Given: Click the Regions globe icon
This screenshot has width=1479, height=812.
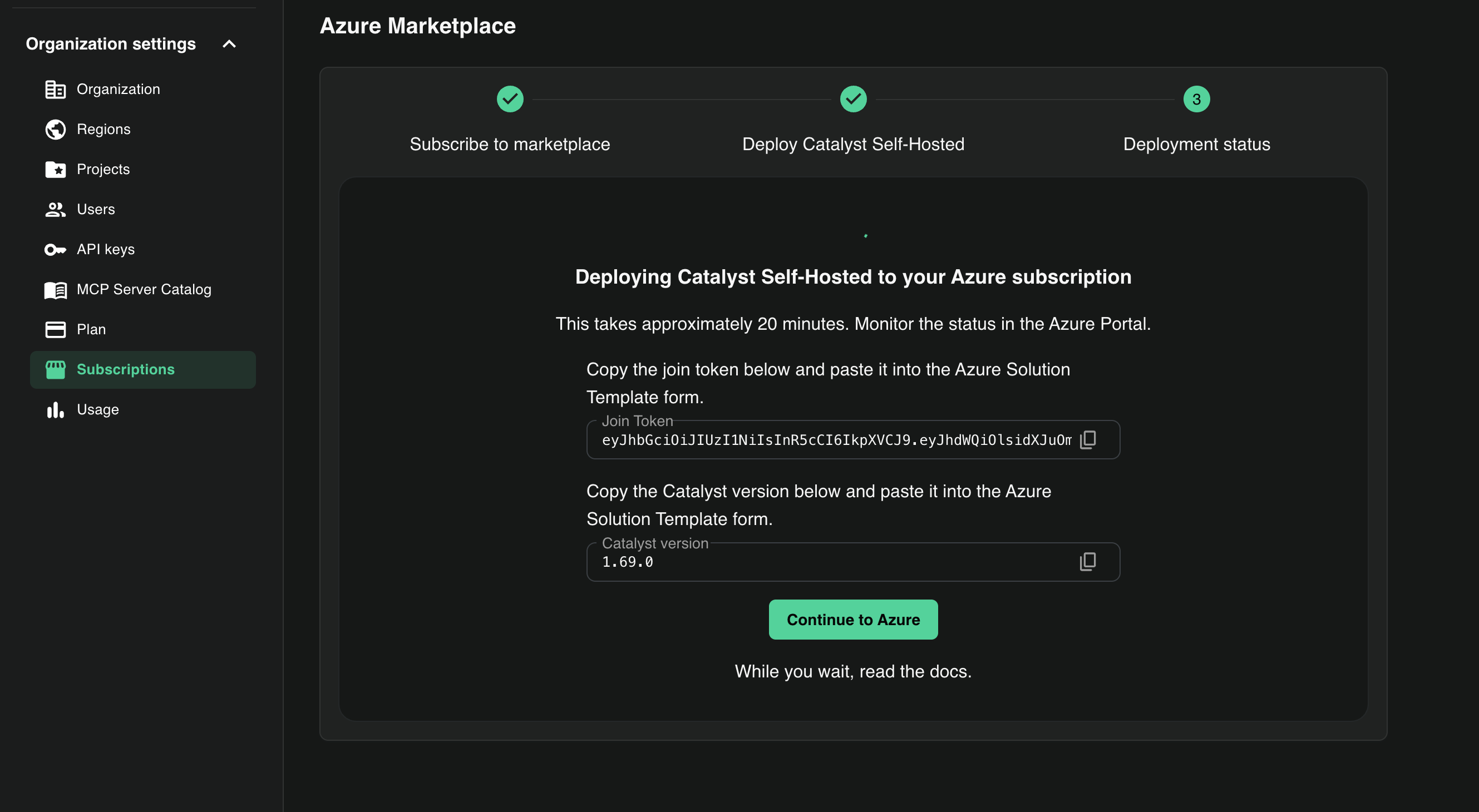Looking at the screenshot, I should point(55,129).
